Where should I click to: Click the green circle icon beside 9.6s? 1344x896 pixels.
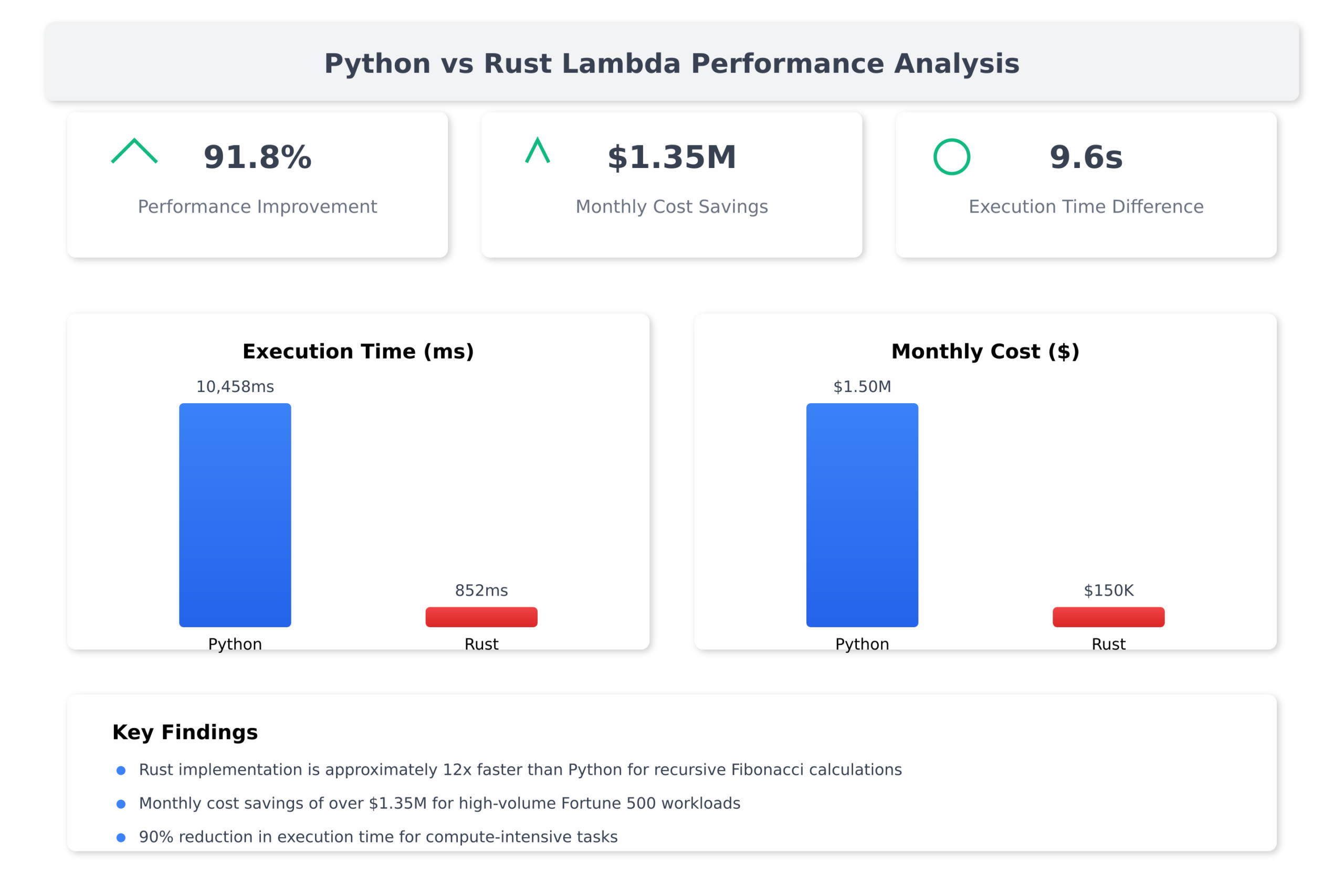[952, 156]
